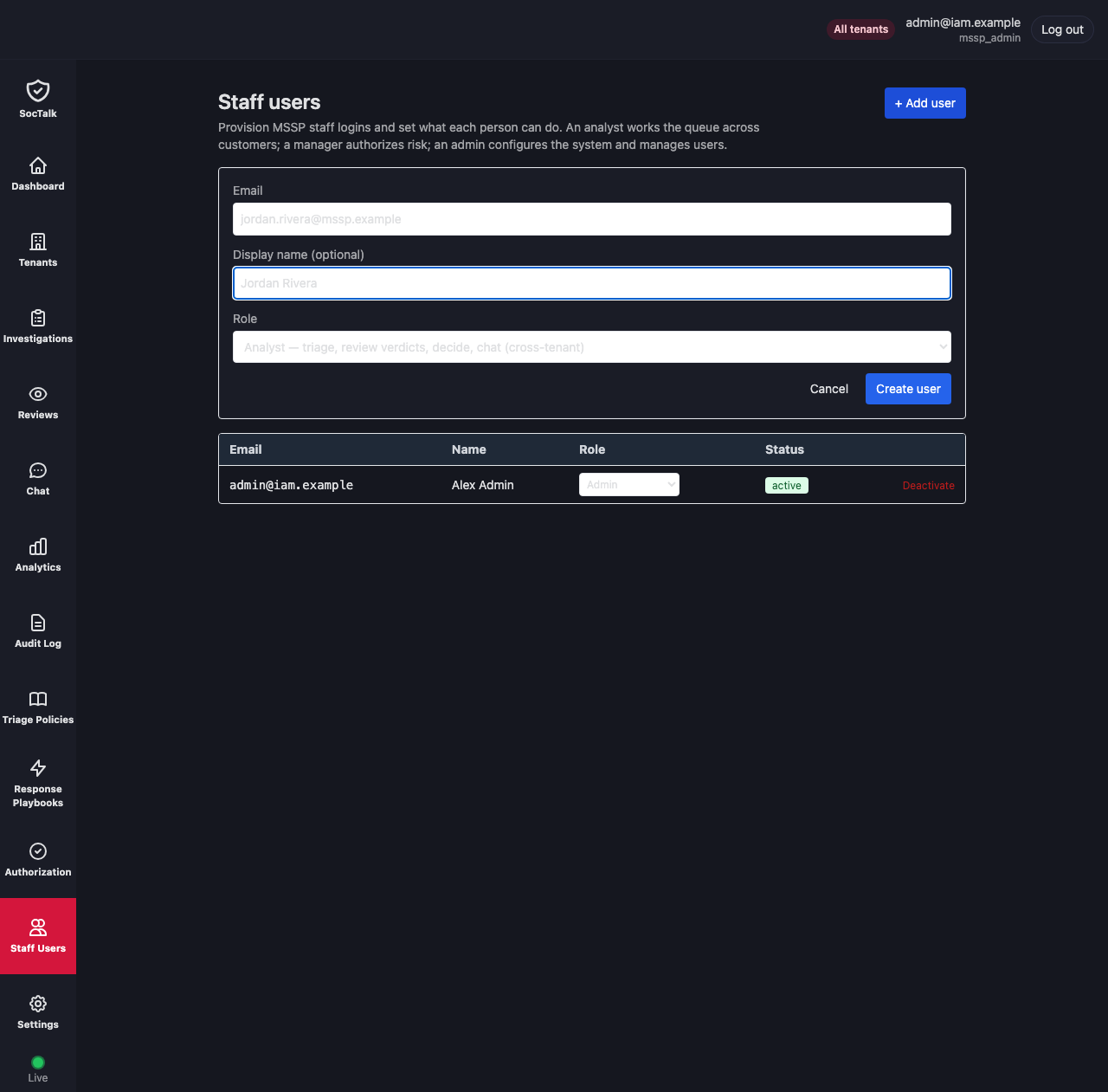This screenshot has height=1092, width=1108.
Task: Click the Email column header
Action: (x=246, y=449)
